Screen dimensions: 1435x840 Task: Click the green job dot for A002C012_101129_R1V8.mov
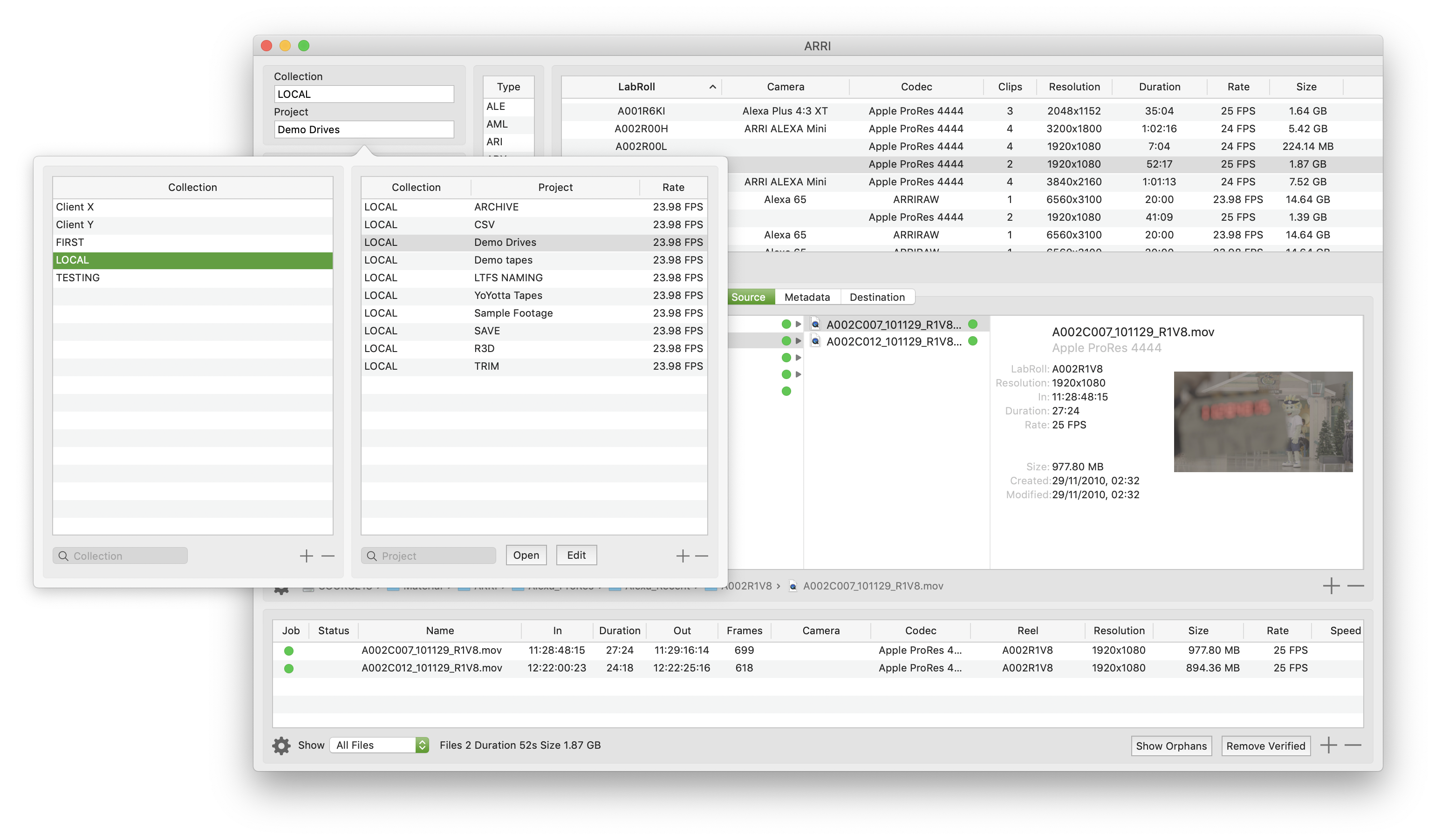coord(289,669)
